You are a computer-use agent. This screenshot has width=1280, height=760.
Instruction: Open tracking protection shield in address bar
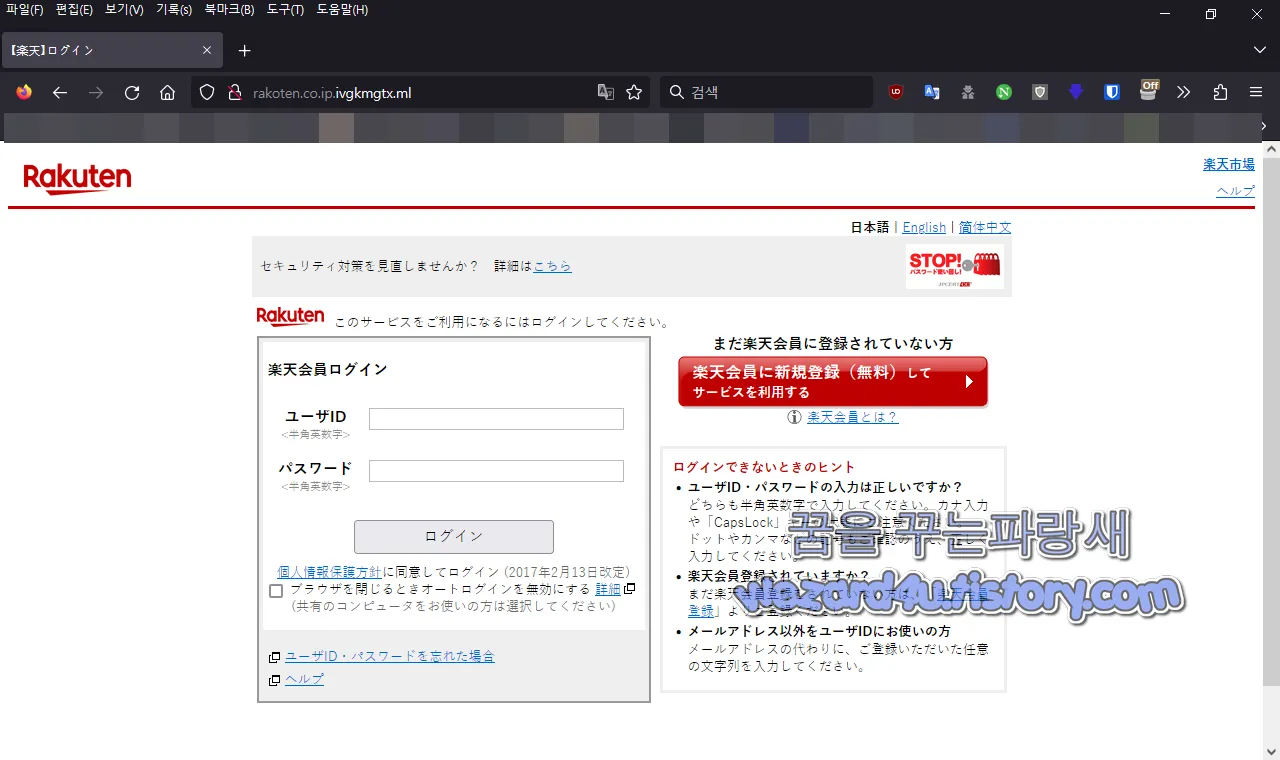(x=207, y=92)
